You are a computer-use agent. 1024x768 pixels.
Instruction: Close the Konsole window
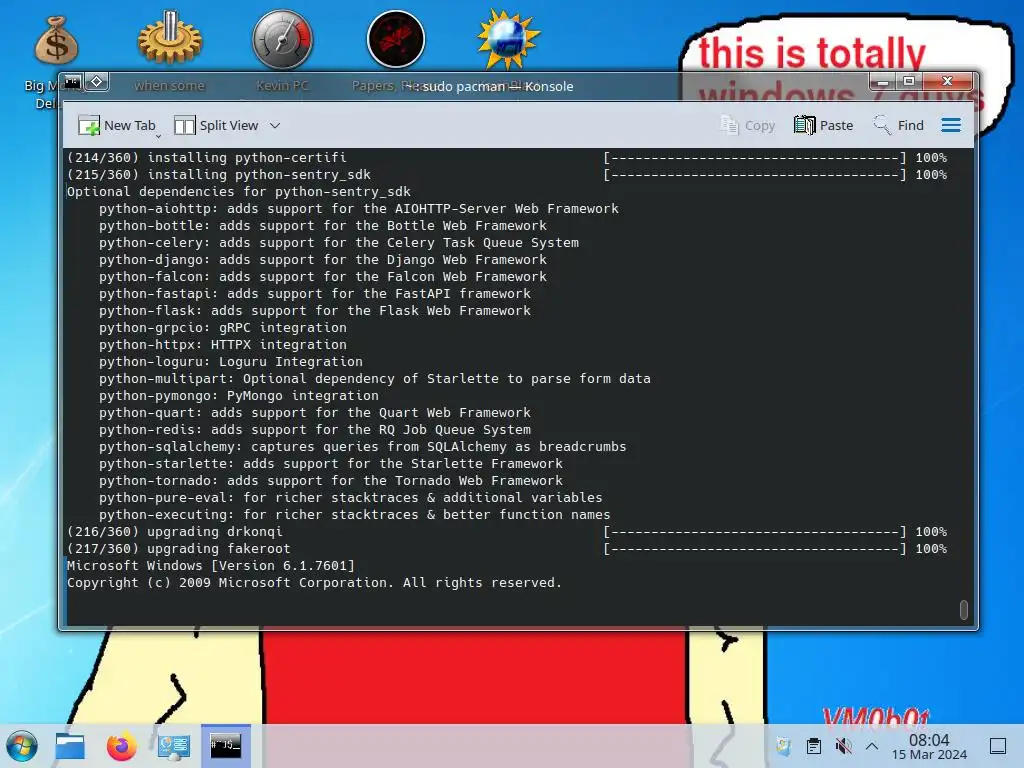tap(947, 82)
